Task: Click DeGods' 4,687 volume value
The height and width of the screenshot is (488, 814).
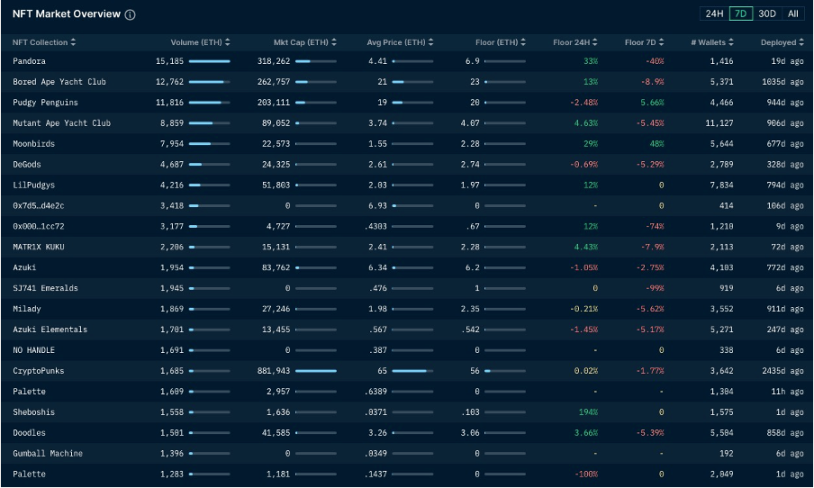Action: tap(172, 165)
